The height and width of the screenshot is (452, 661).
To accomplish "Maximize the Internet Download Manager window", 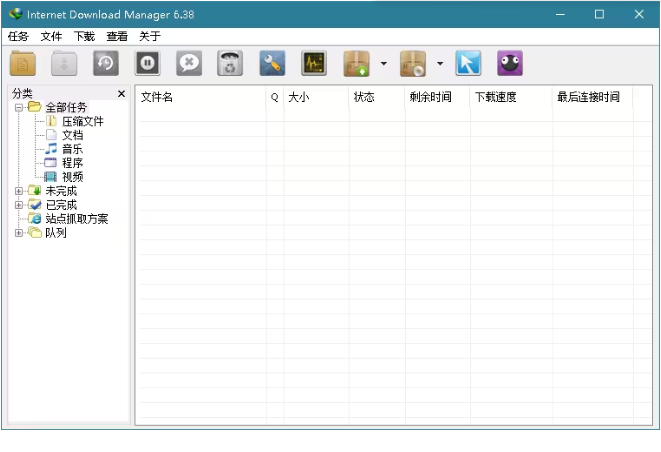I will point(599,14).
